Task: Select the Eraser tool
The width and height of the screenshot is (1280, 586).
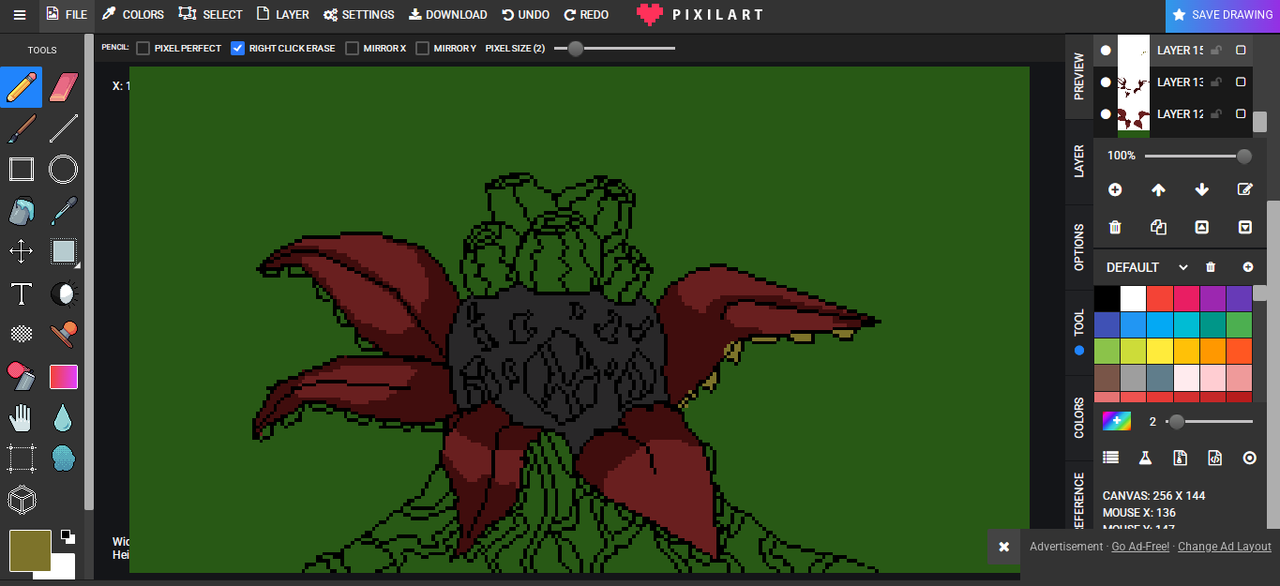Action: (63, 87)
